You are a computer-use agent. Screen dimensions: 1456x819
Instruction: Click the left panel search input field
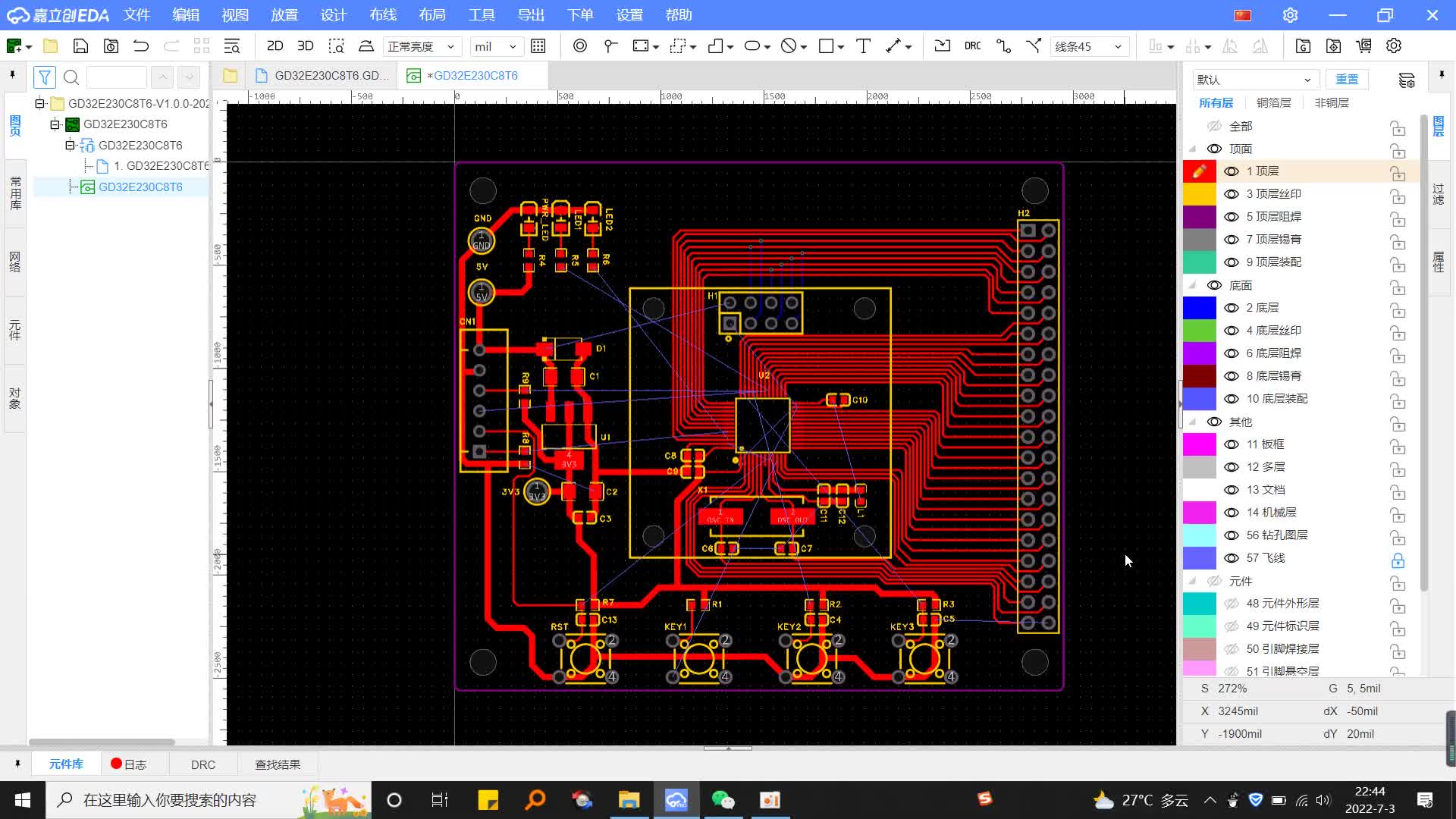(x=116, y=77)
